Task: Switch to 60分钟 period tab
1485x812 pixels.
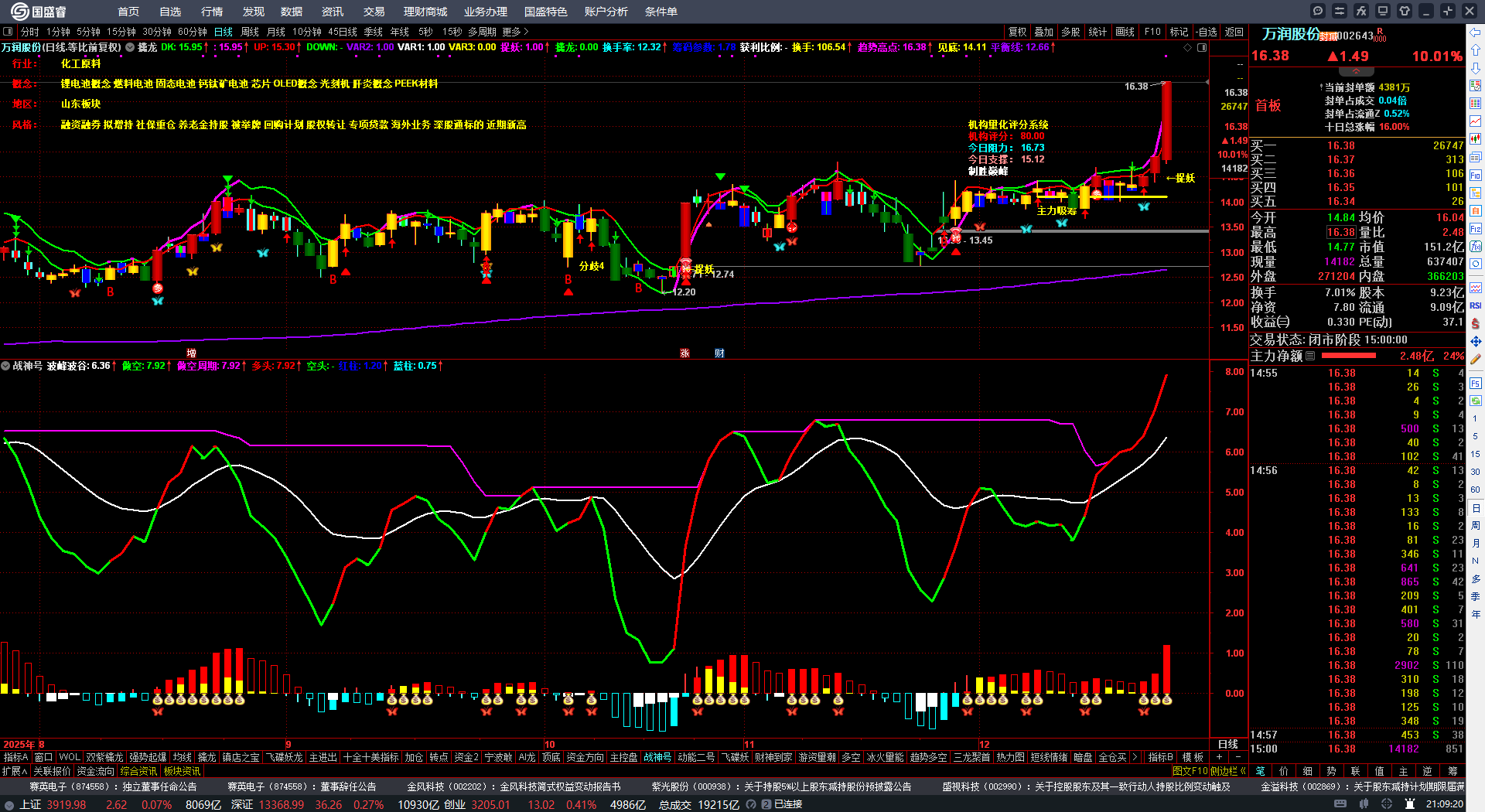Action: 193,32
